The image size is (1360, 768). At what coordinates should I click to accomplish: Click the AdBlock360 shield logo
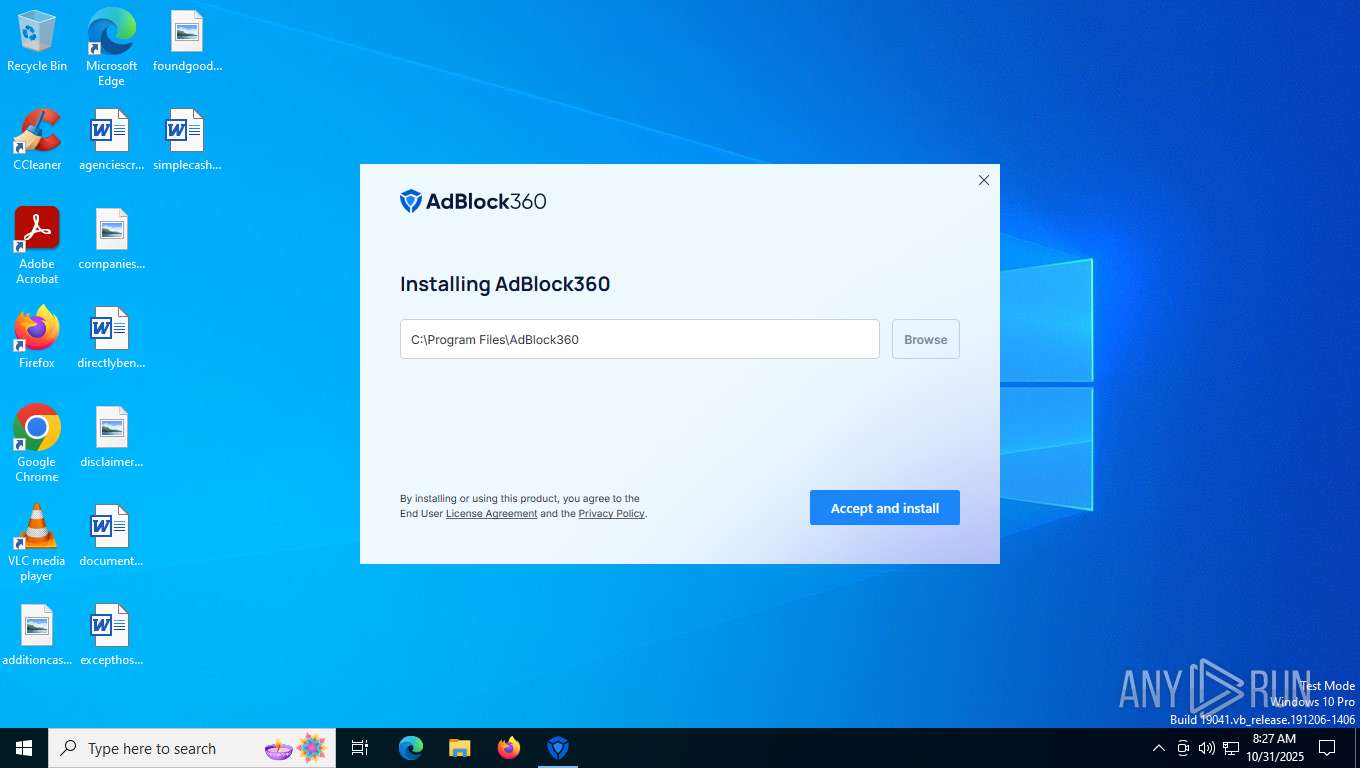tap(411, 201)
